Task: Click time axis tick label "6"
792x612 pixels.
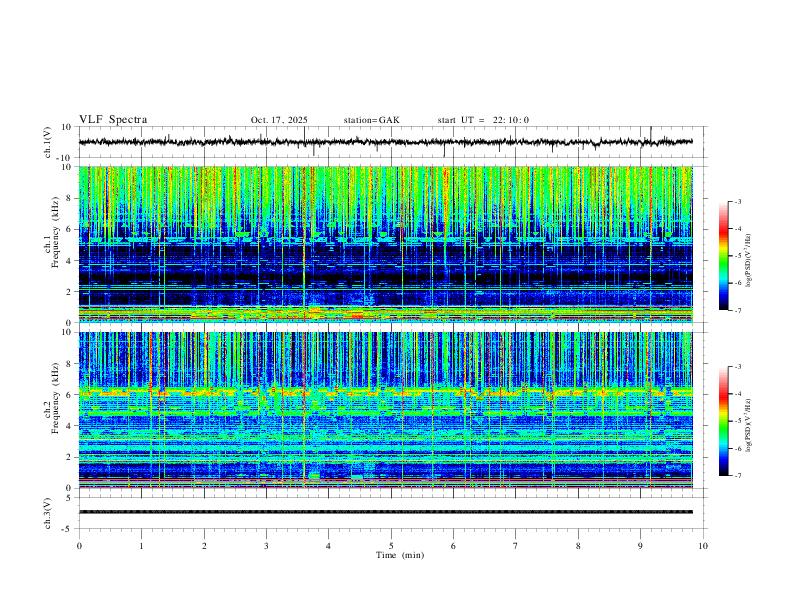Action: pos(454,546)
